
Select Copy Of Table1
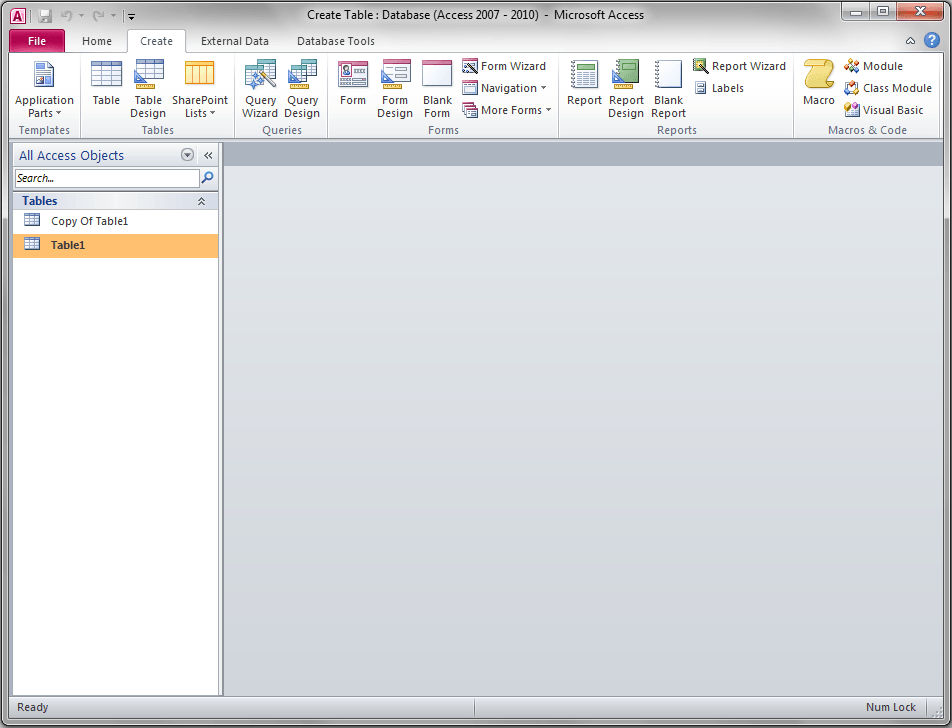tap(115, 221)
